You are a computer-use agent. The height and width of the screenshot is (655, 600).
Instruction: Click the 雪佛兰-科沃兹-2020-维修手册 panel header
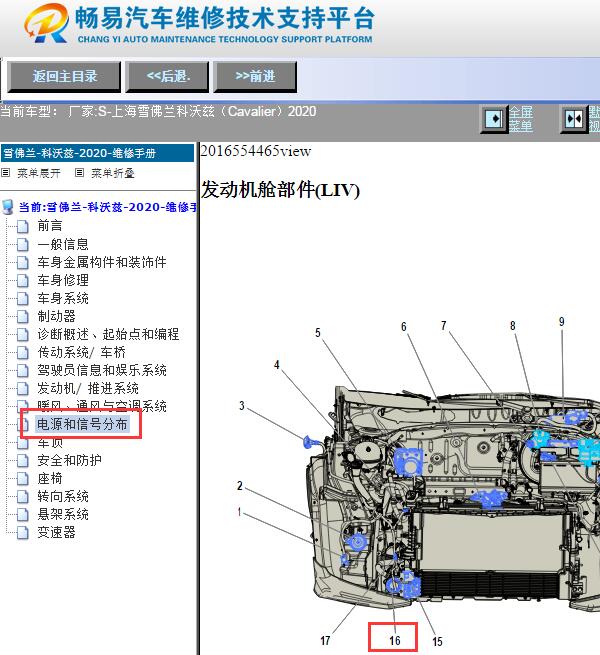pos(97,153)
